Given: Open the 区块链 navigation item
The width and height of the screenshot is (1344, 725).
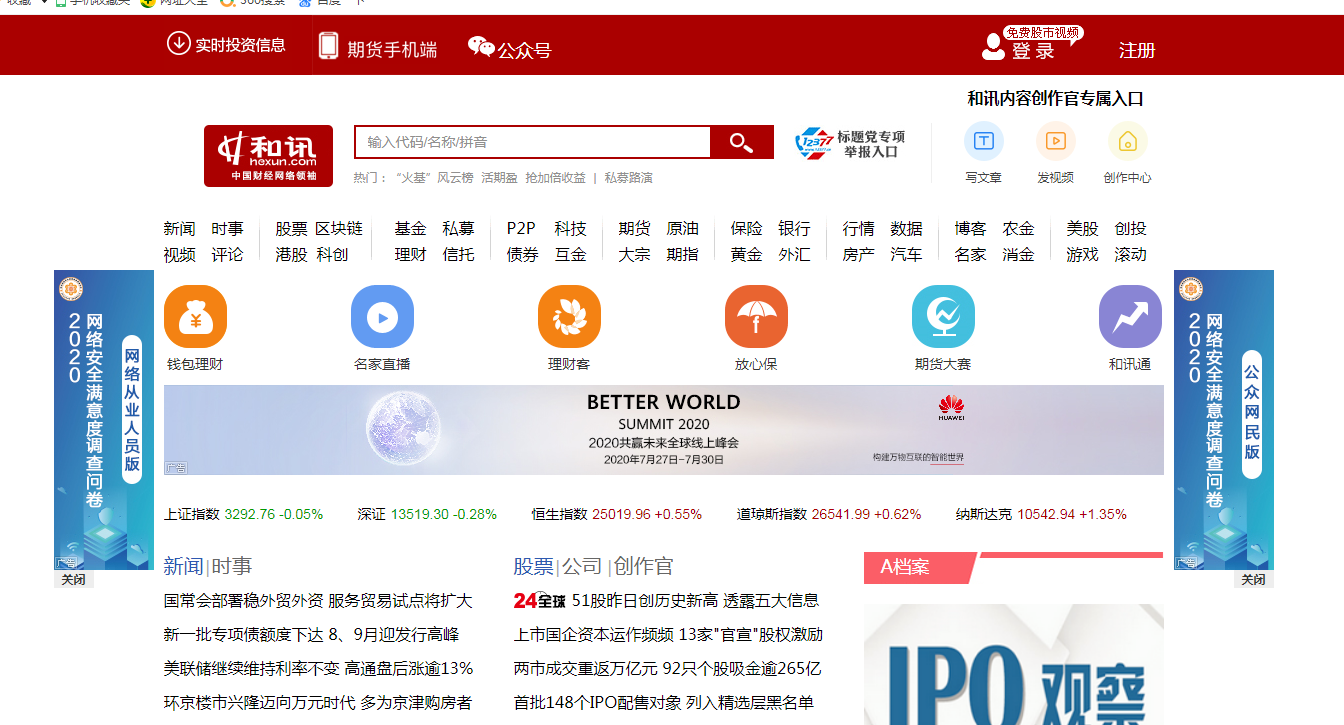Looking at the screenshot, I should coord(339,229).
